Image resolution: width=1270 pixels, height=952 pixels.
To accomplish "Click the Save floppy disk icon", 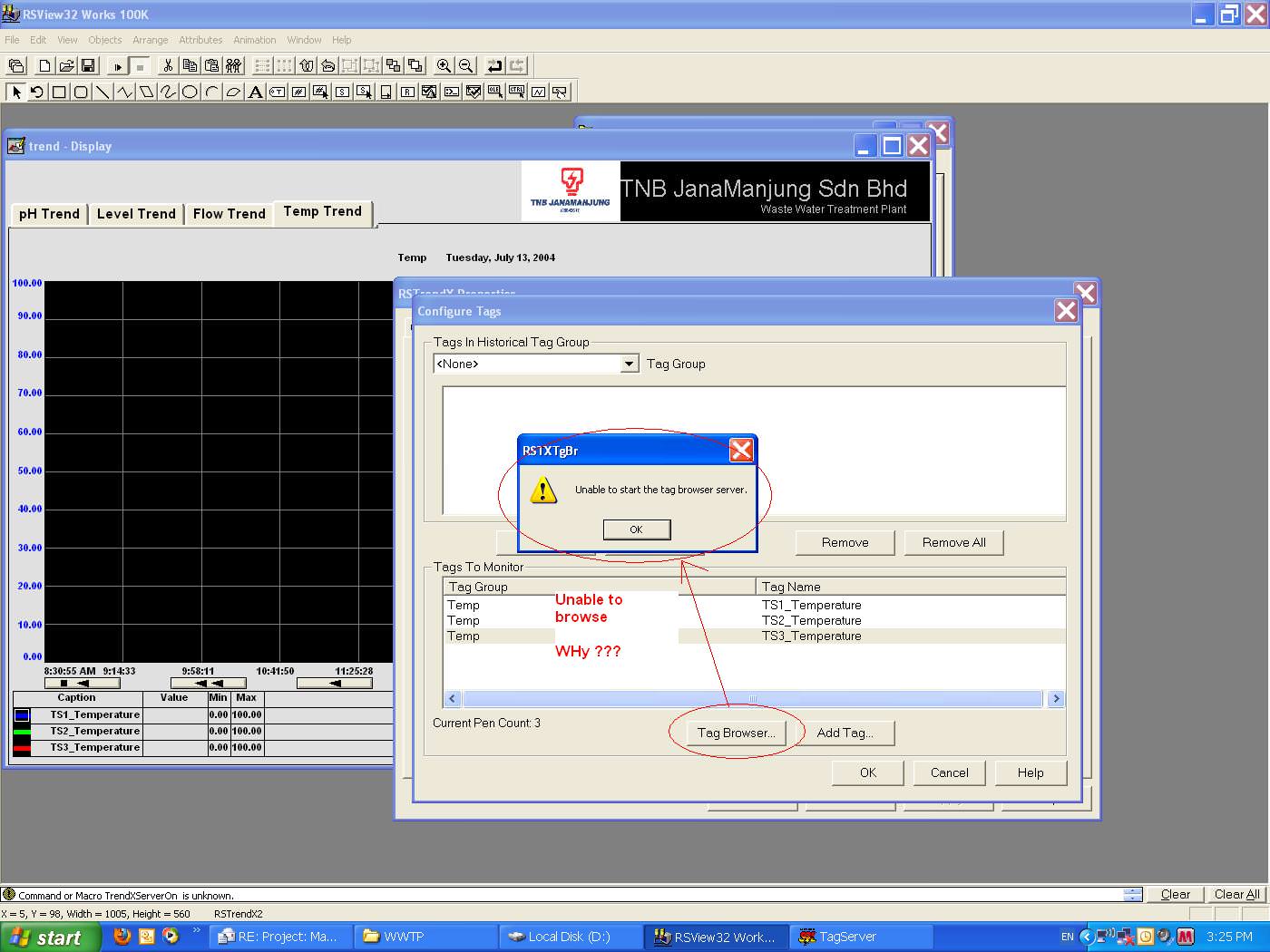I will click(x=88, y=65).
